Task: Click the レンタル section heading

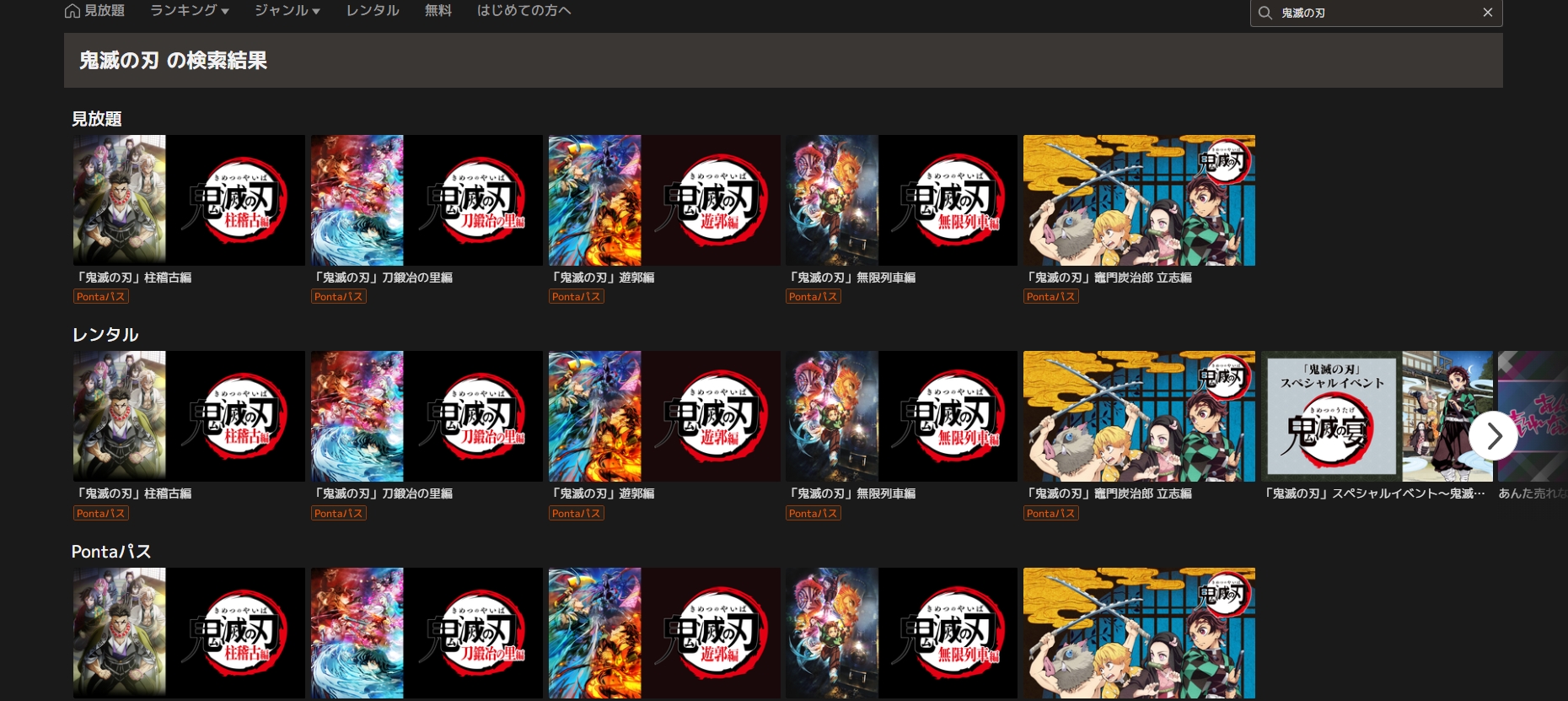Action: pyautogui.click(x=105, y=335)
